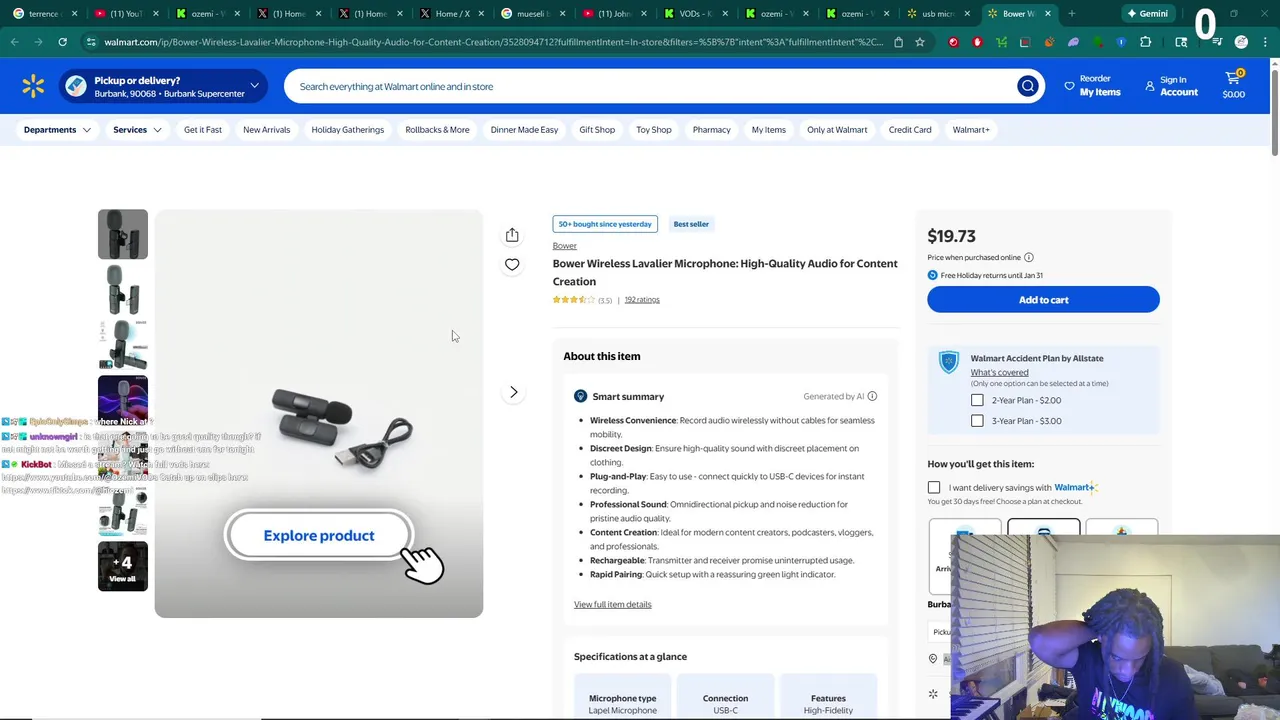
Task: Switch to the Home / X browser tab
Action: tap(452, 14)
